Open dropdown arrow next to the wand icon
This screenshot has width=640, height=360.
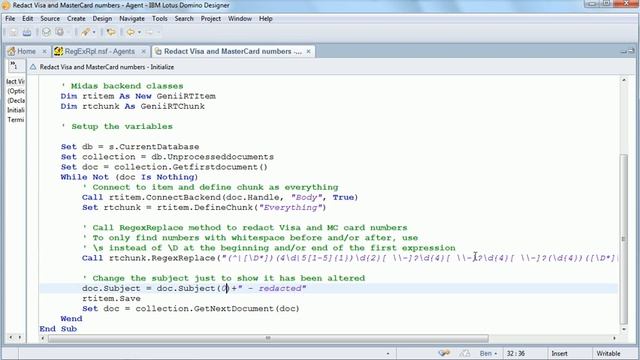click(x=94, y=32)
